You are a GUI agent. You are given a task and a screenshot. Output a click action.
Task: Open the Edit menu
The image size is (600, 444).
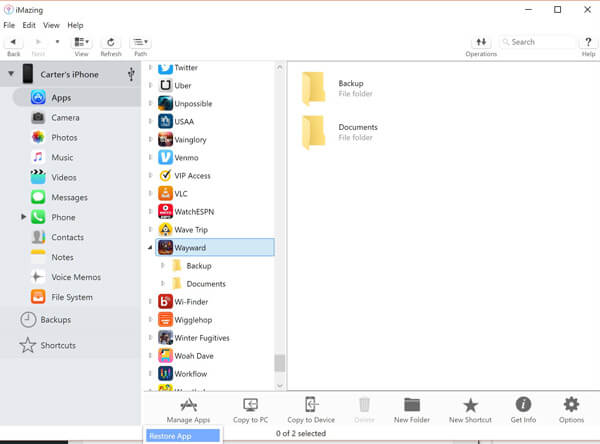[x=29, y=25]
